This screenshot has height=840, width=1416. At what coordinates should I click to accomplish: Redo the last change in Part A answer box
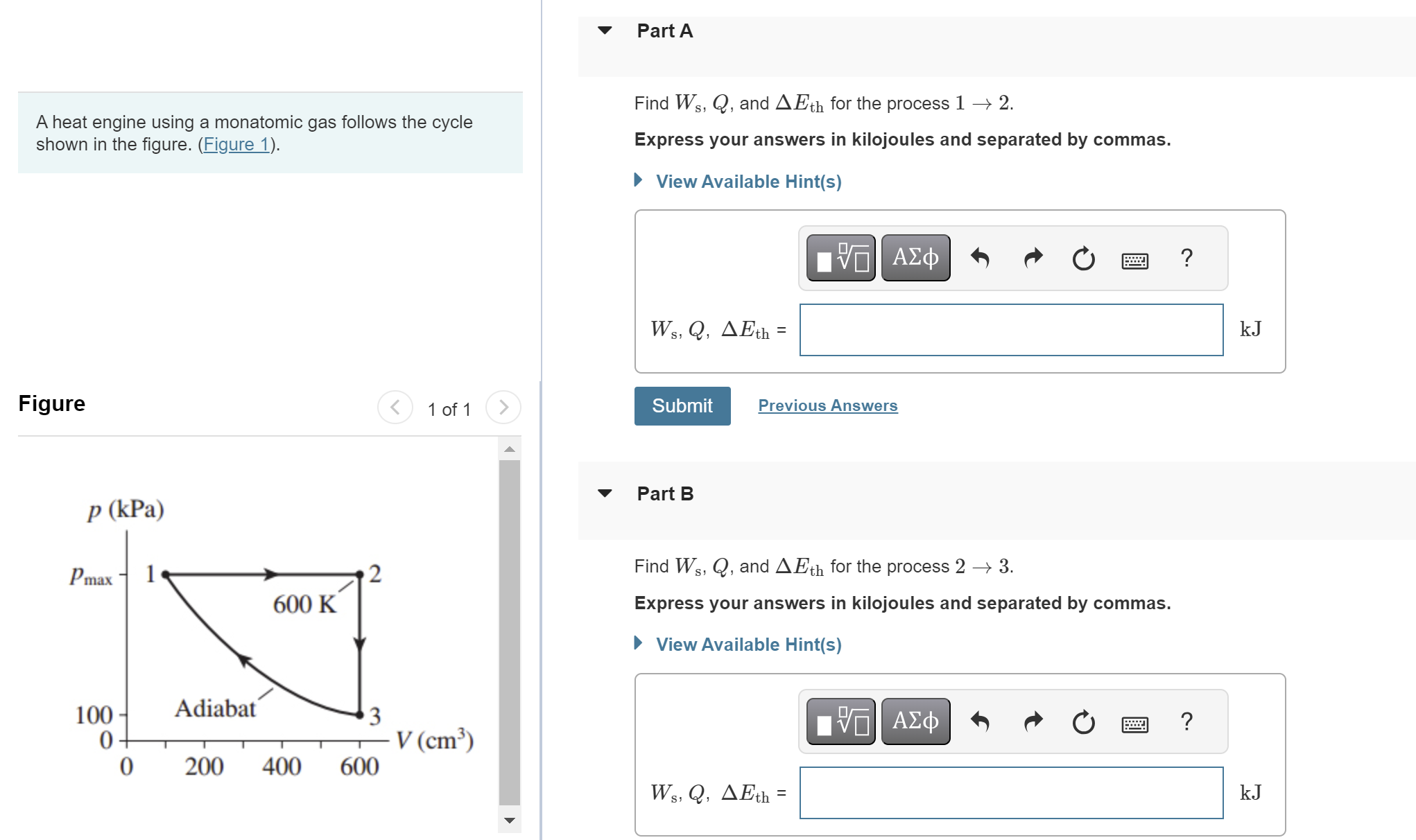pyautogui.click(x=1033, y=257)
